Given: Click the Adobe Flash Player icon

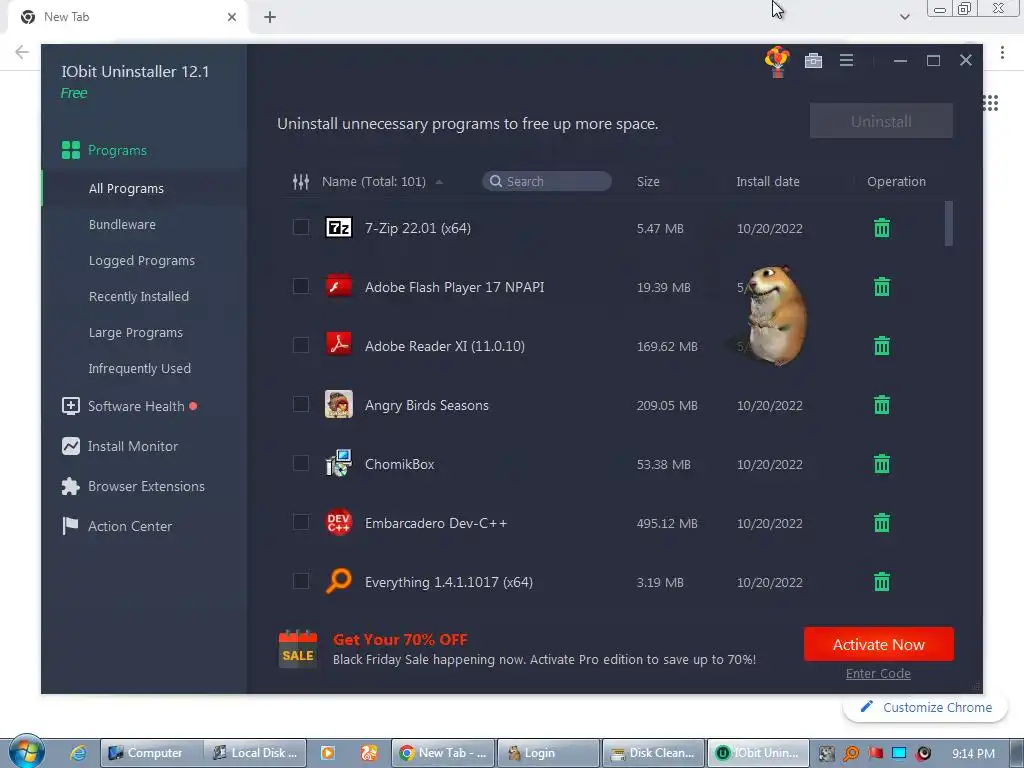Looking at the screenshot, I should point(338,286).
